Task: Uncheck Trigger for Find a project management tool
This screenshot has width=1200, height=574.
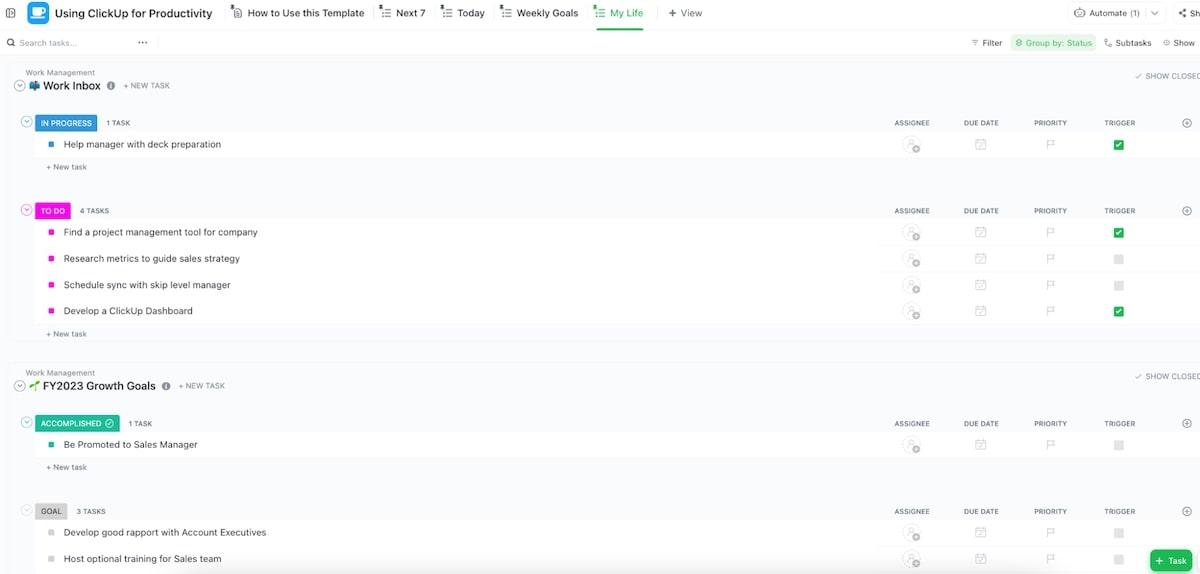Action: 1119,233
